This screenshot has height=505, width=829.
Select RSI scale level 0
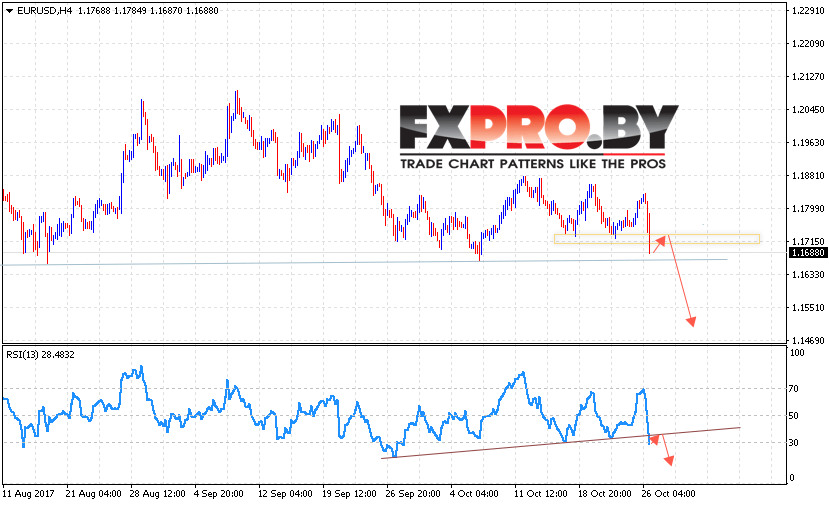[x=791, y=478]
